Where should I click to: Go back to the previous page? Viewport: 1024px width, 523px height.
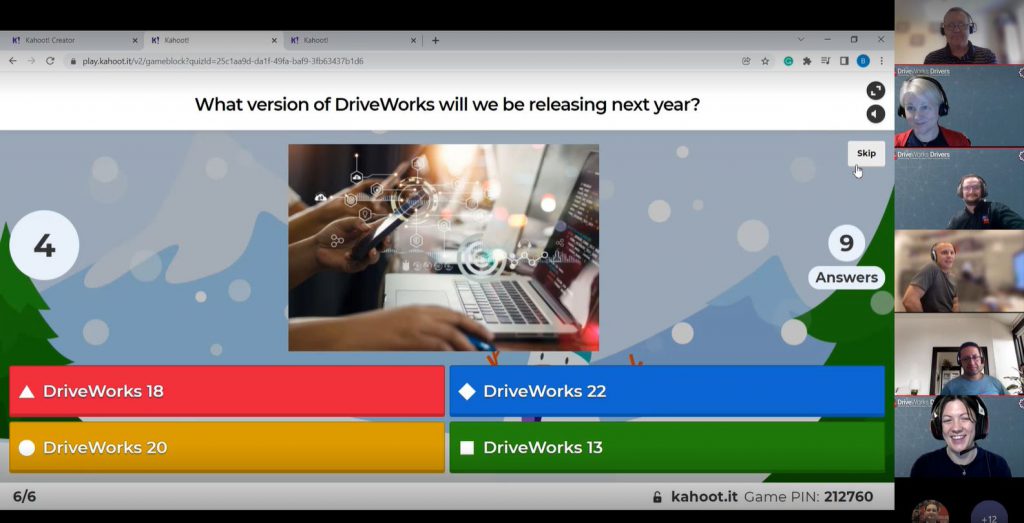(12, 61)
